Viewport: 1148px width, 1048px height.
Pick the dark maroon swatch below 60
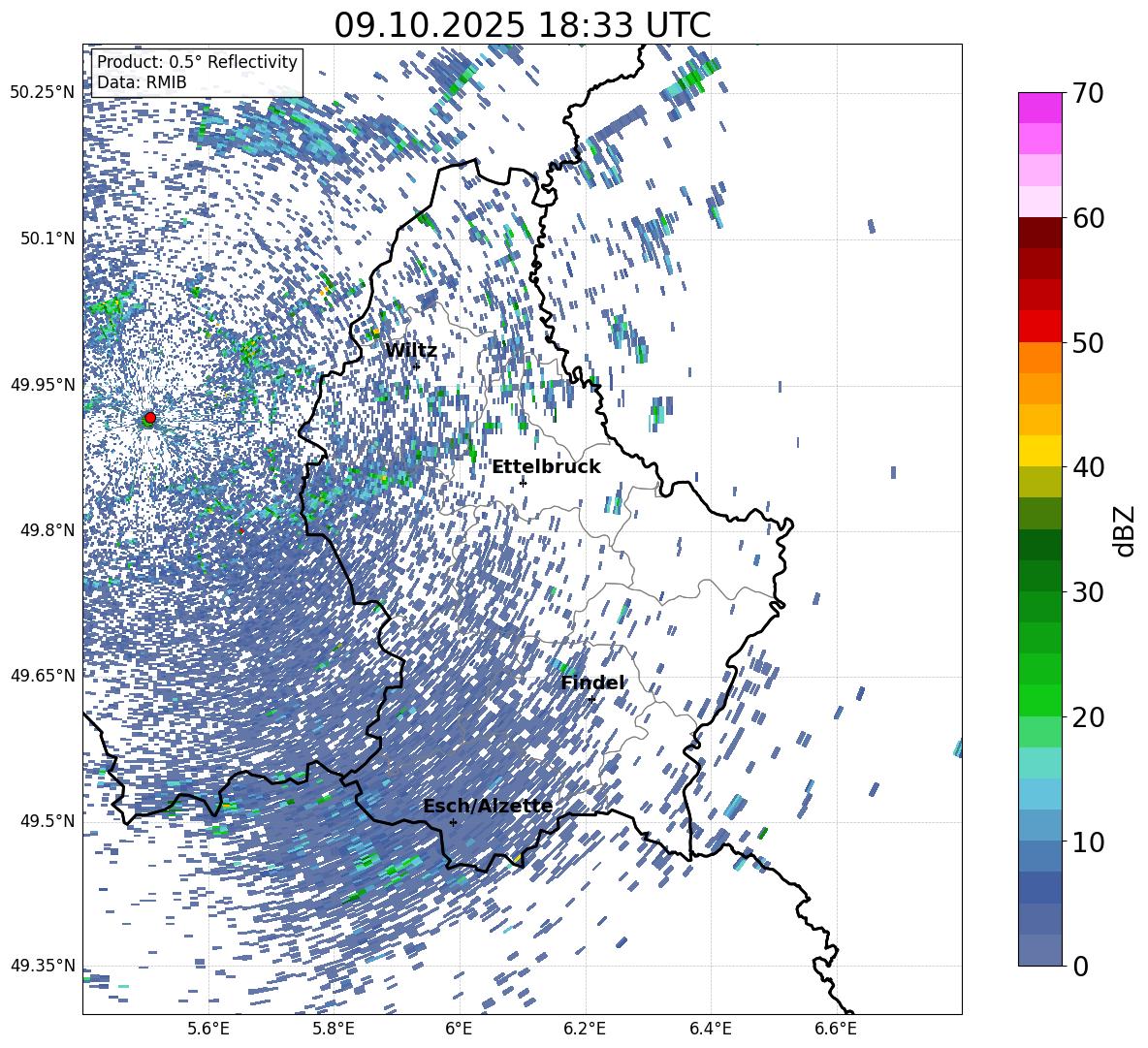click(x=1039, y=233)
